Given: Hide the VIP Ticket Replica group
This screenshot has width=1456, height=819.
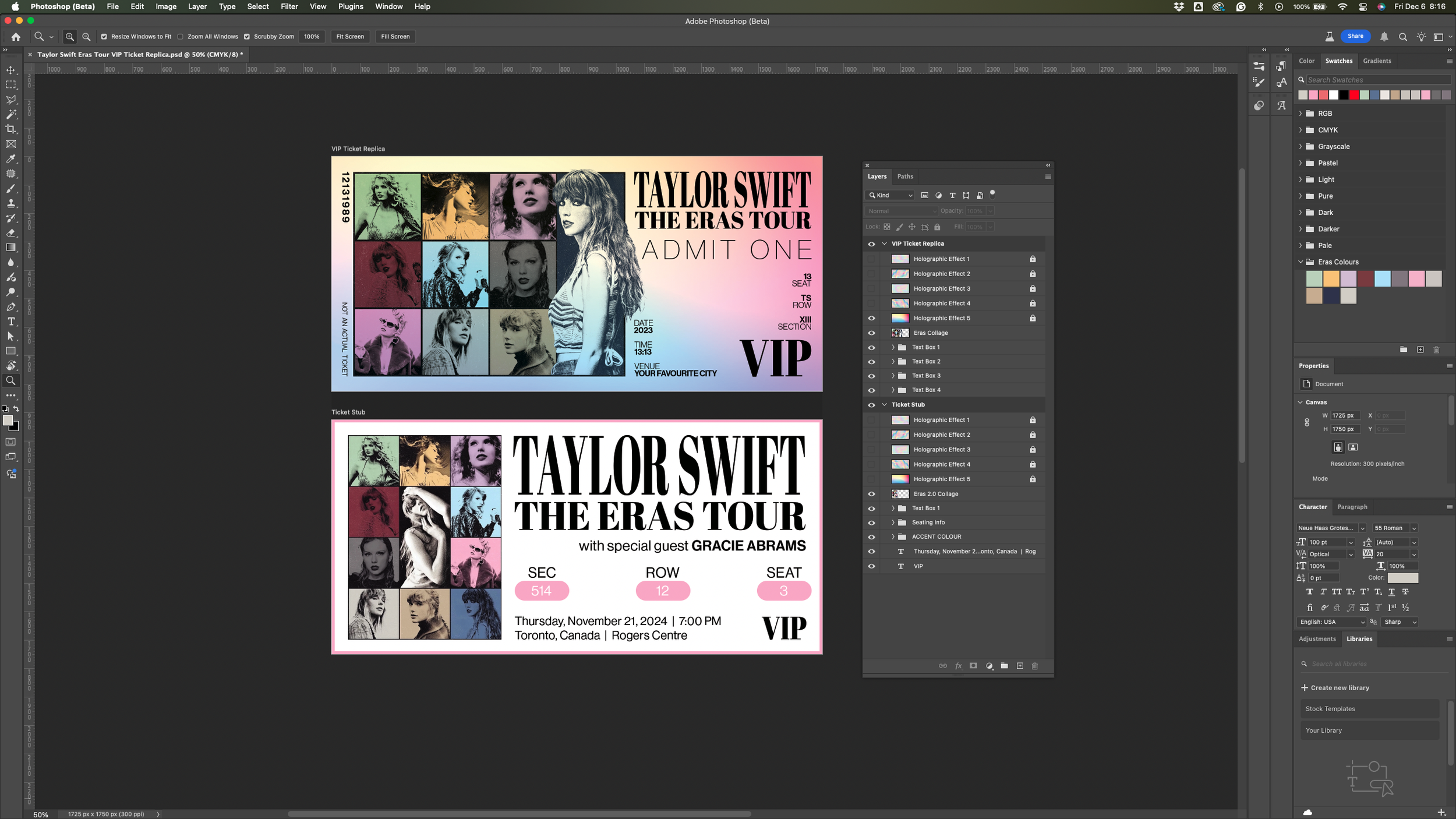Looking at the screenshot, I should pos(871,244).
